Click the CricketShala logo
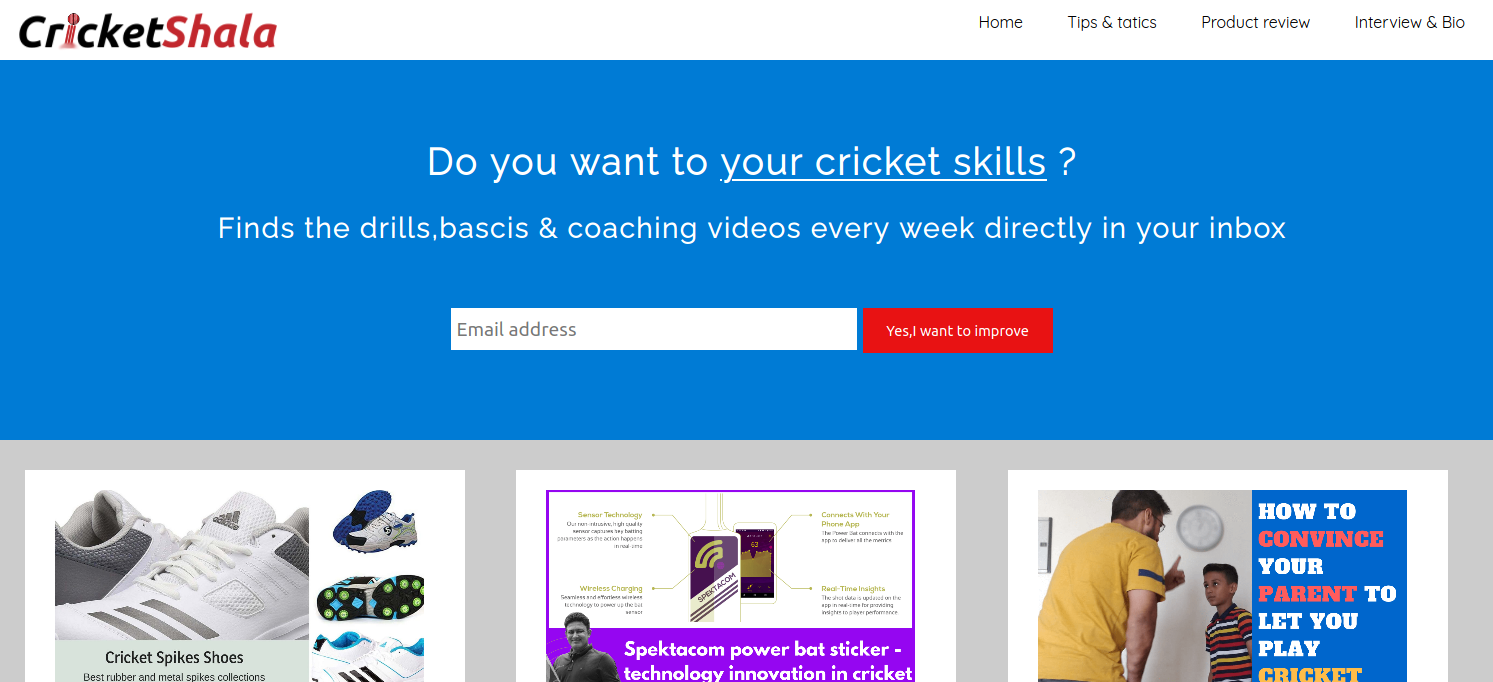Viewport: 1493px width, 682px height. [147, 31]
